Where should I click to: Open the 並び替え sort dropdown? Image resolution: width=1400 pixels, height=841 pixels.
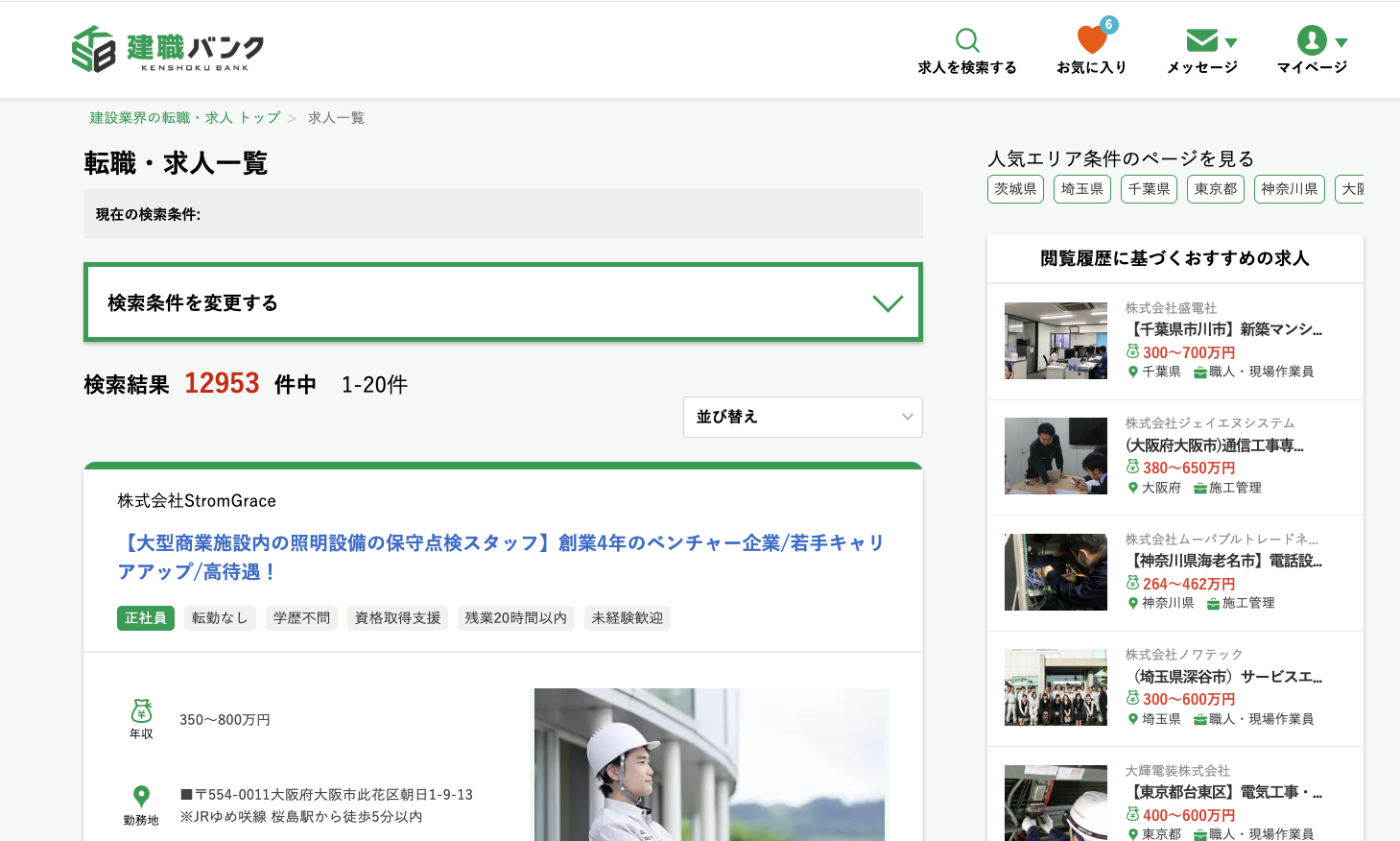(803, 417)
